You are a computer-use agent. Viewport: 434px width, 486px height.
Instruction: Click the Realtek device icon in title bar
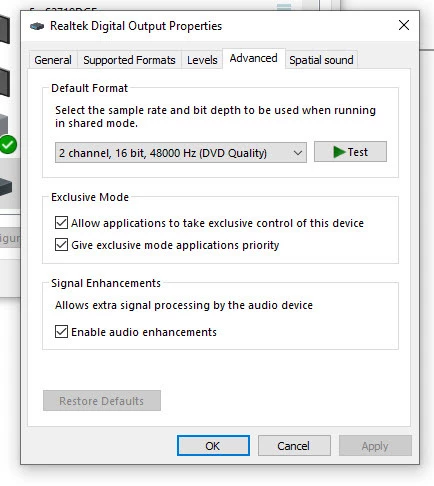(x=37, y=26)
